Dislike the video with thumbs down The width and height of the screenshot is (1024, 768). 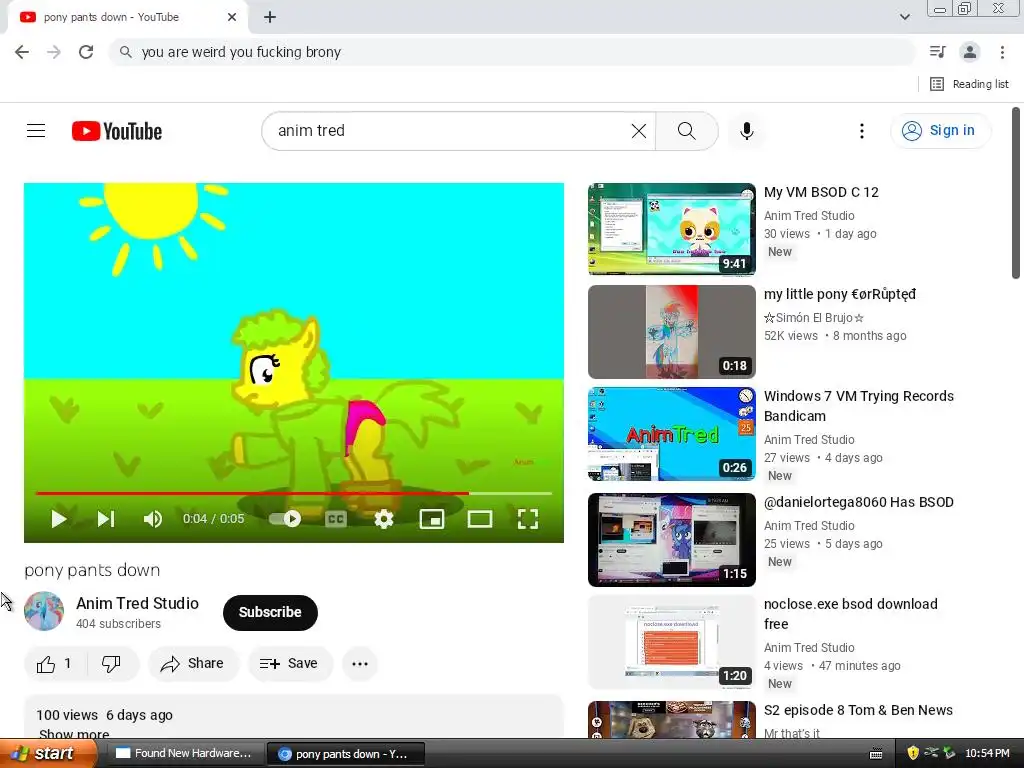112,664
